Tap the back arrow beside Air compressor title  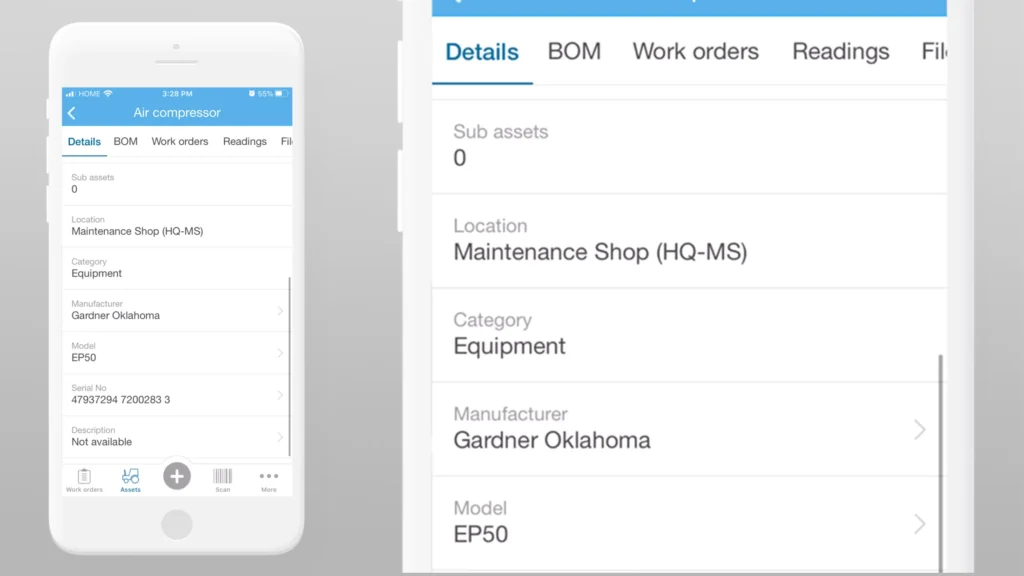(72, 113)
